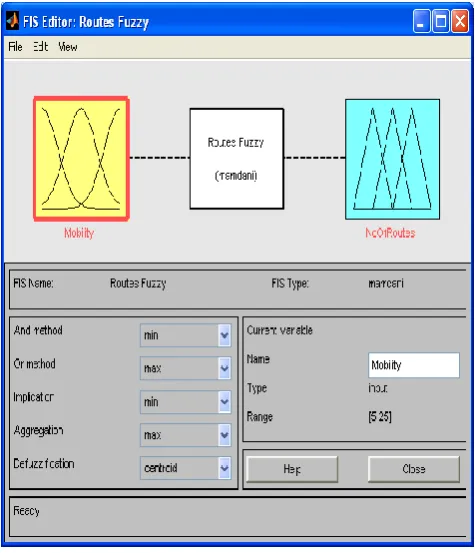Click the Range value [5 25]
This screenshot has width=475, height=553.
(380, 417)
